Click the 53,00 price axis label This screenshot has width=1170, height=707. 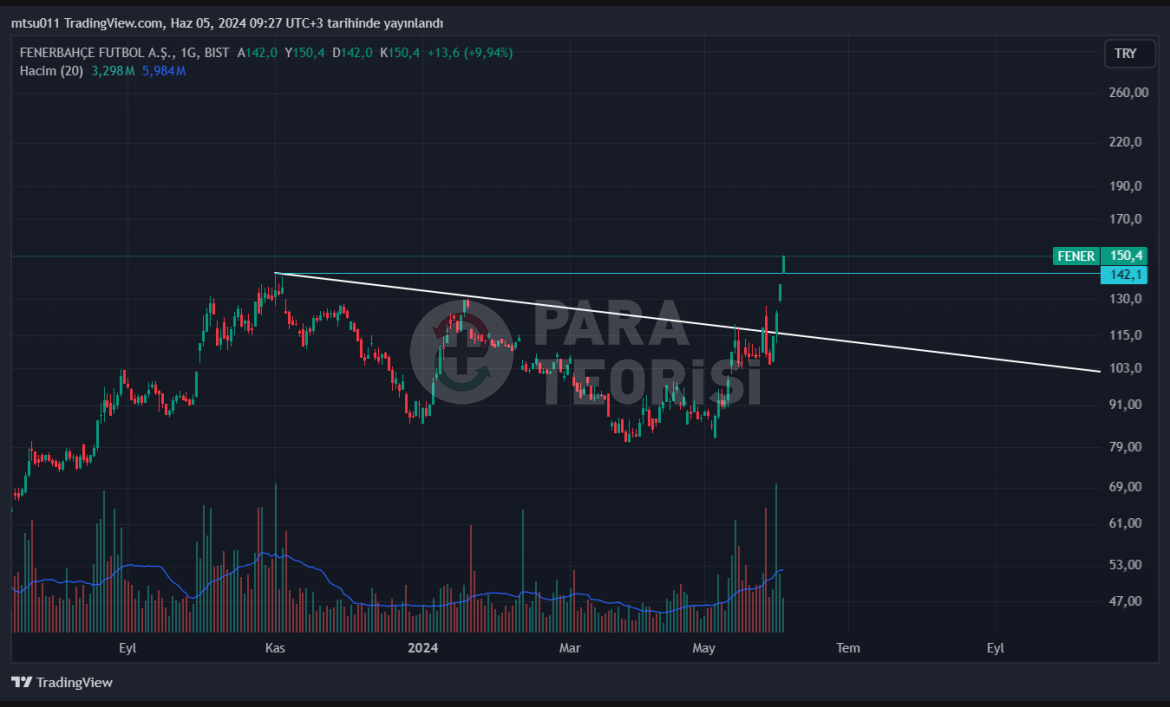1126,565
